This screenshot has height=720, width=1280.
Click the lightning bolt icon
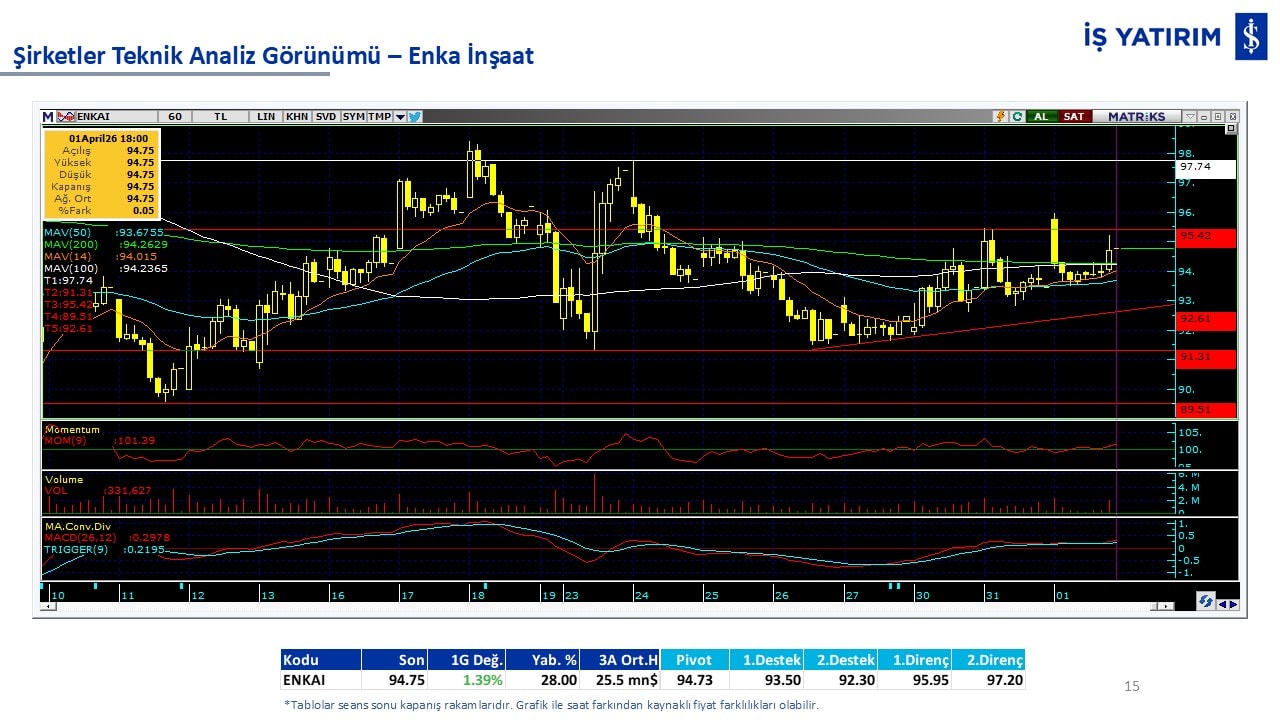tap(999, 117)
